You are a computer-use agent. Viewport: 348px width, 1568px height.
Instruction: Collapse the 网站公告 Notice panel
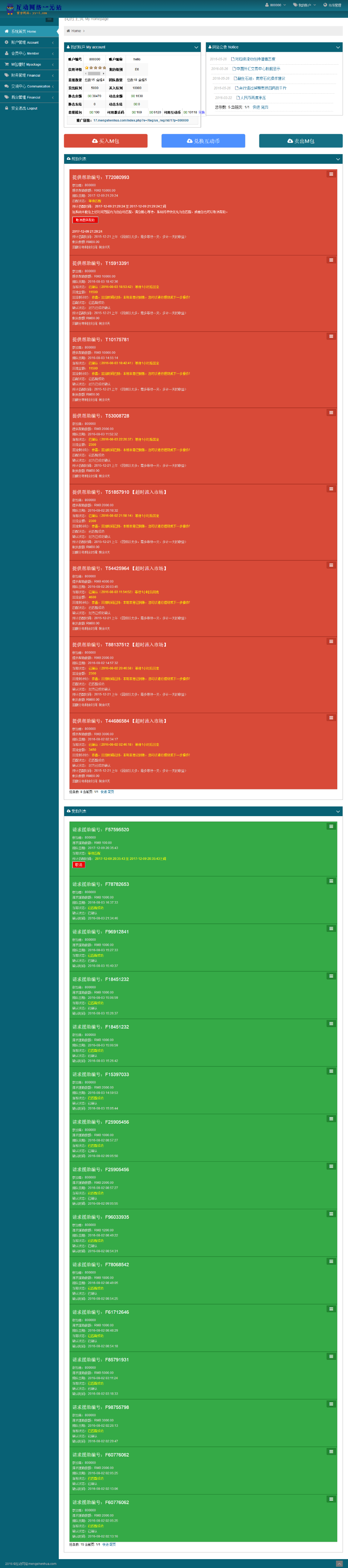point(338,47)
